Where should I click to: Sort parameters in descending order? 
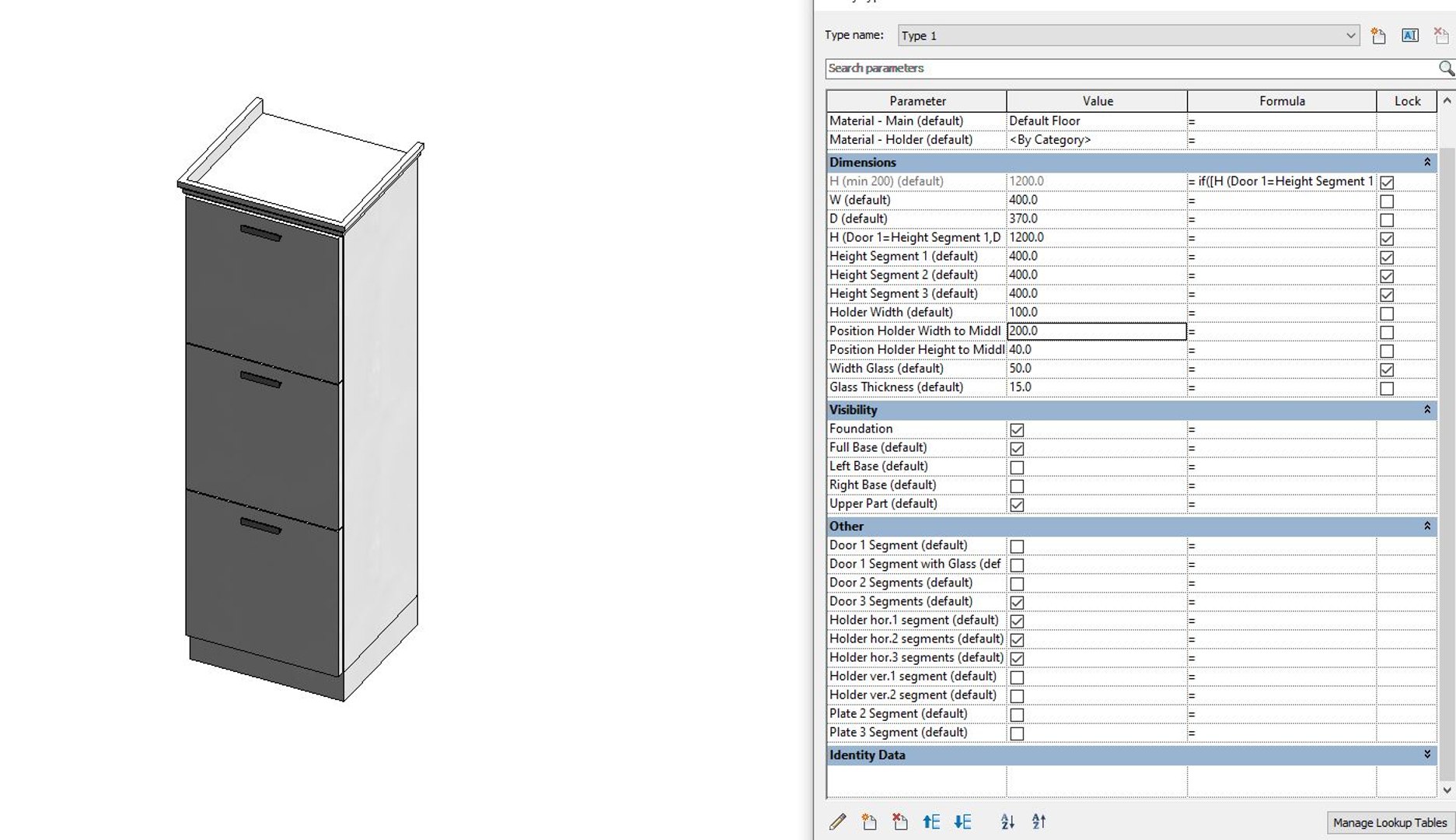pyautogui.click(x=1039, y=821)
